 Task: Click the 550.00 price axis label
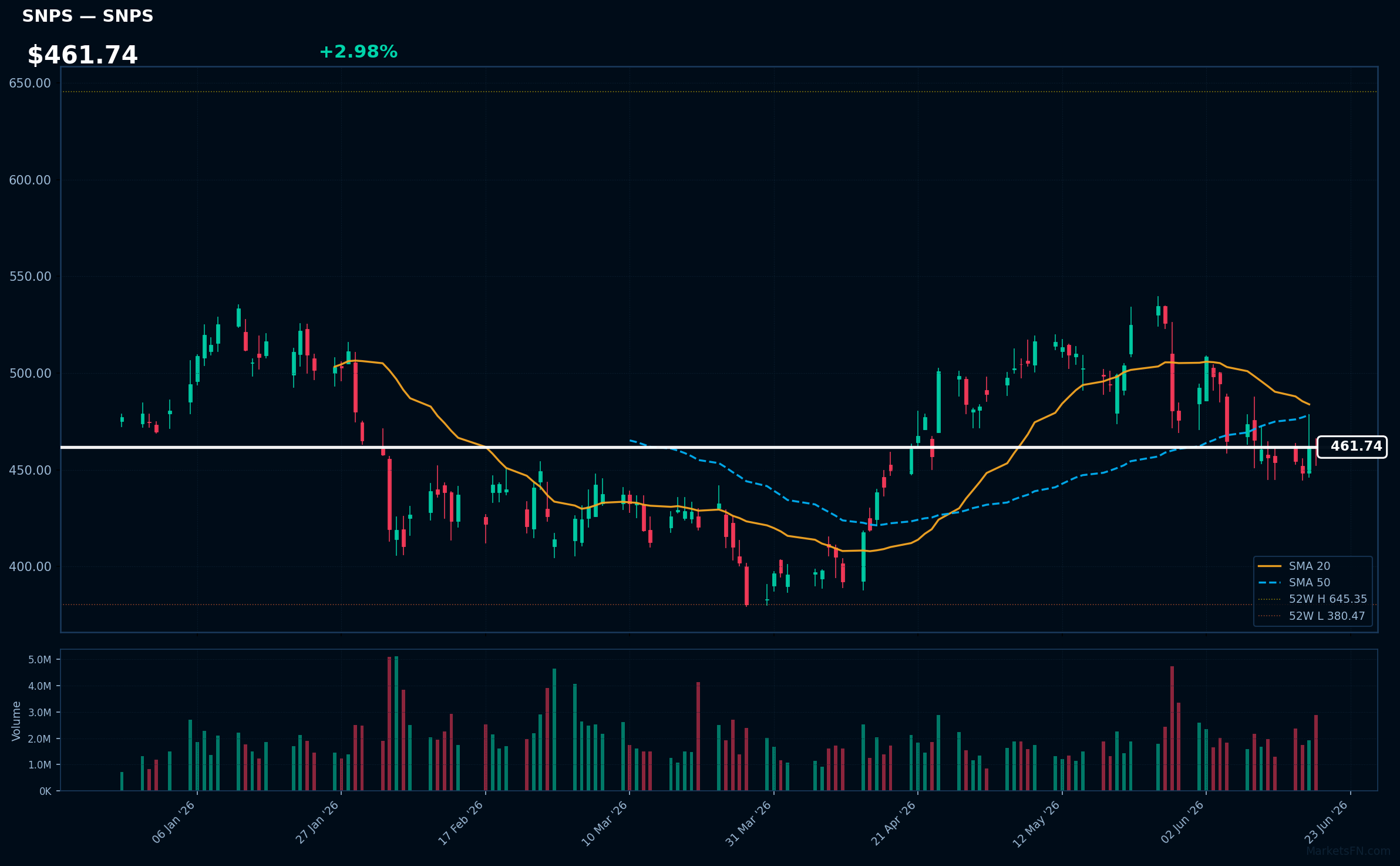click(x=30, y=277)
